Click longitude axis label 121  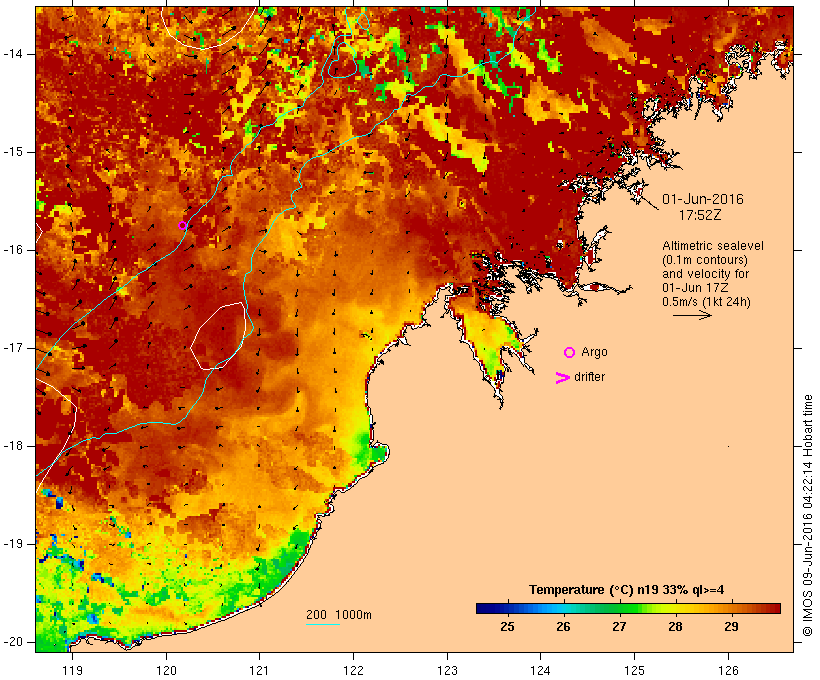(259, 671)
